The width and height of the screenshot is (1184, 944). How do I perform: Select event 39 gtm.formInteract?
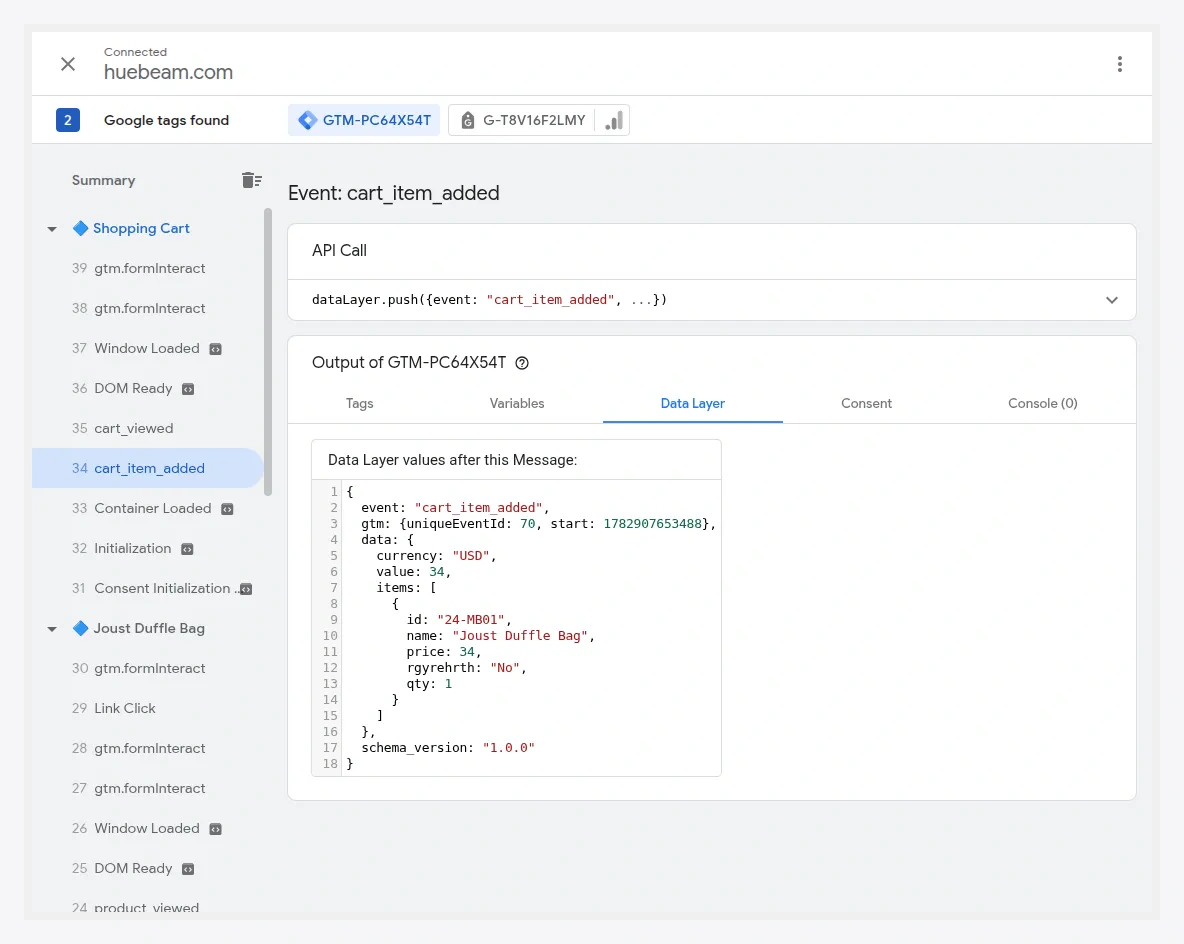148,268
